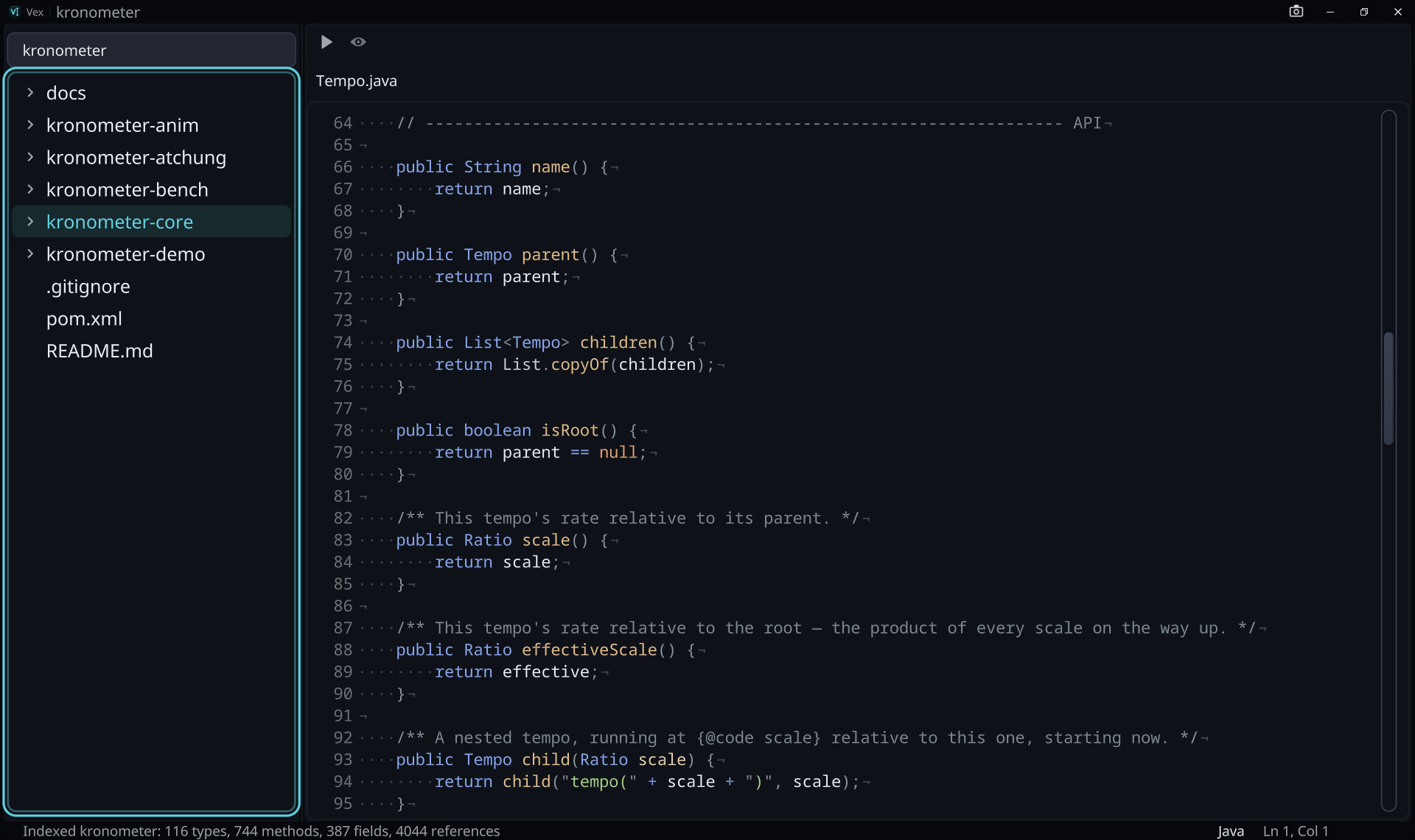Click line number 74 in gutter
The width and height of the screenshot is (1415, 840).
[343, 343]
